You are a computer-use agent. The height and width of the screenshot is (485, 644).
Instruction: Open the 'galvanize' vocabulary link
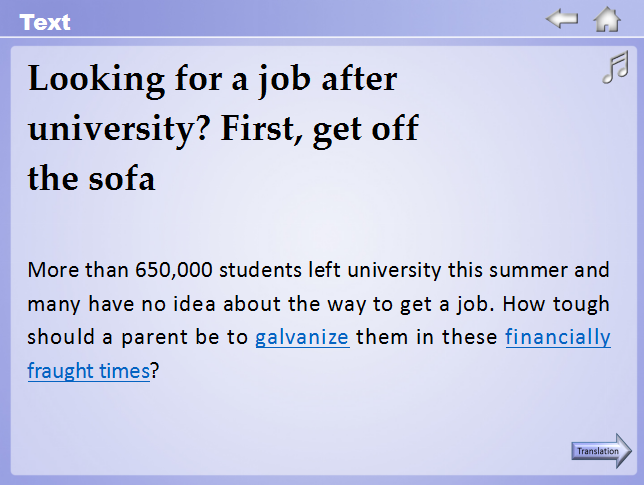[302, 337]
